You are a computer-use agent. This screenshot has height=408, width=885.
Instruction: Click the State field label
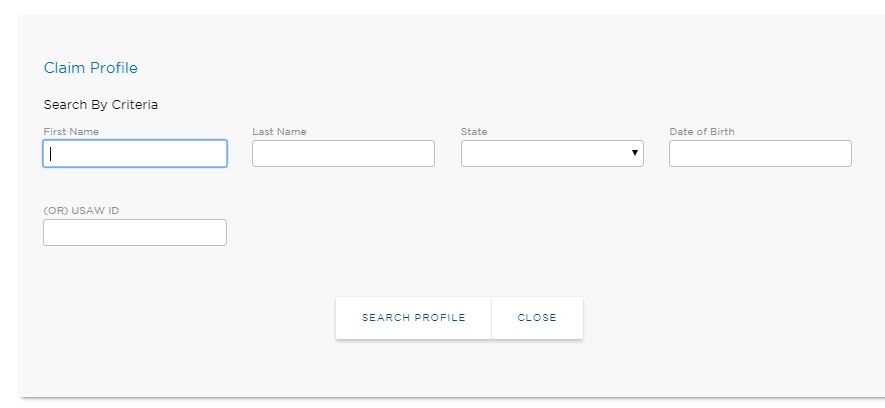coord(474,131)
